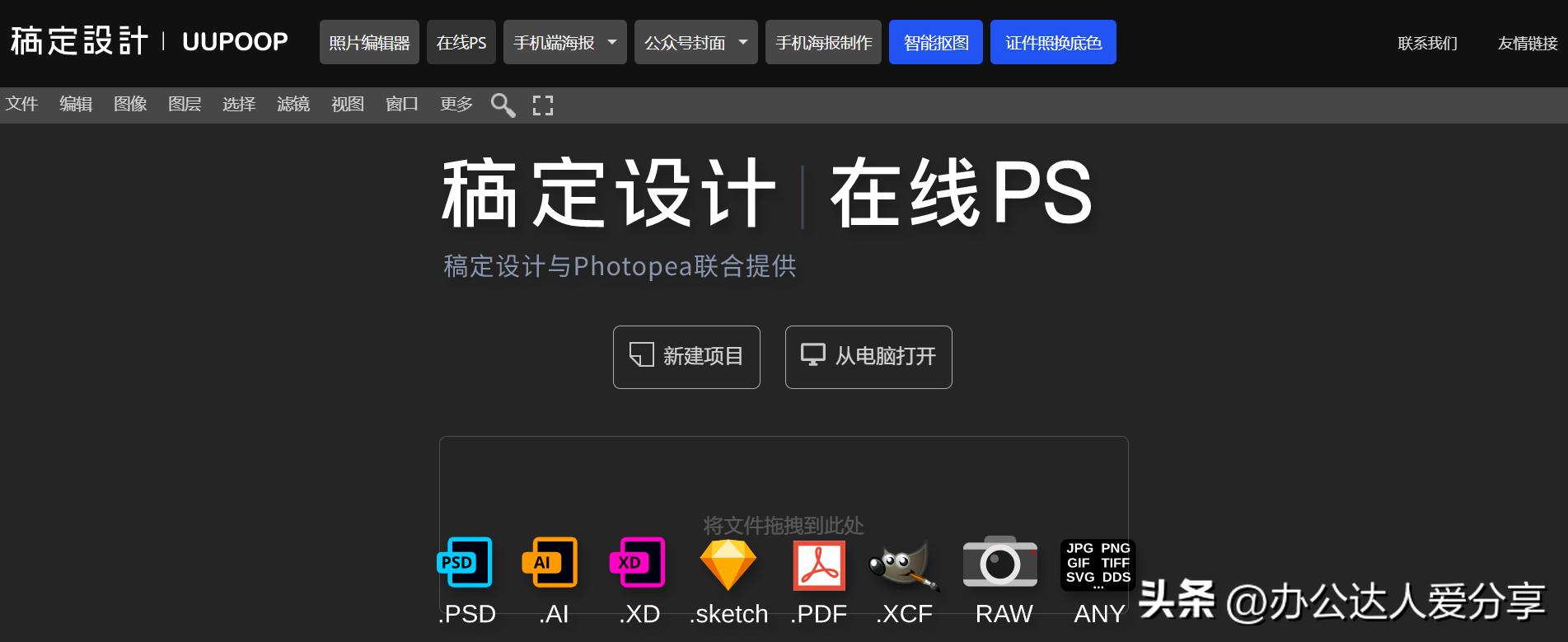Click the 照片编辑器 button
This screenshot has height=642, width=1568.
[x=369, y=42]
